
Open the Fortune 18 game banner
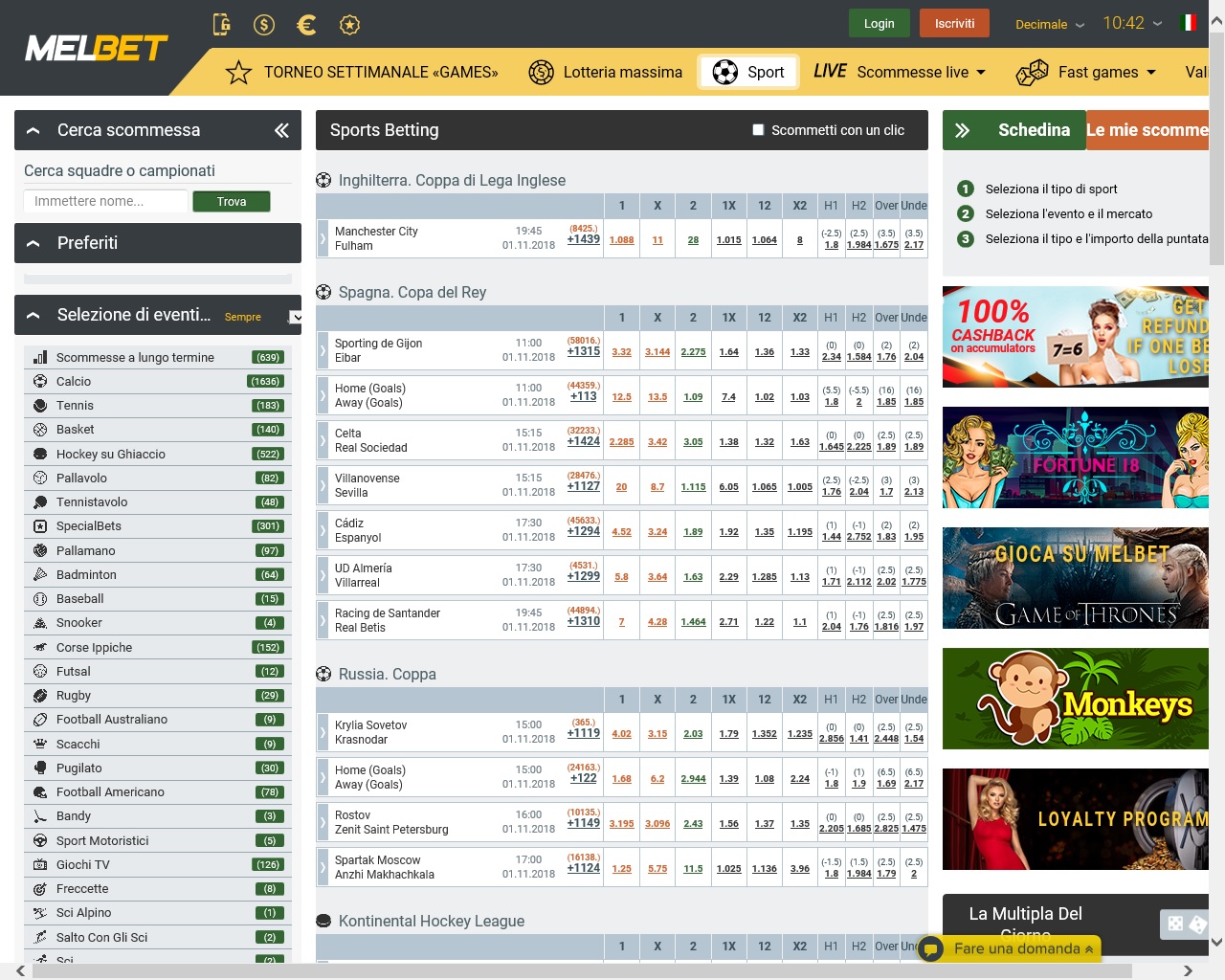[1076, 457]
